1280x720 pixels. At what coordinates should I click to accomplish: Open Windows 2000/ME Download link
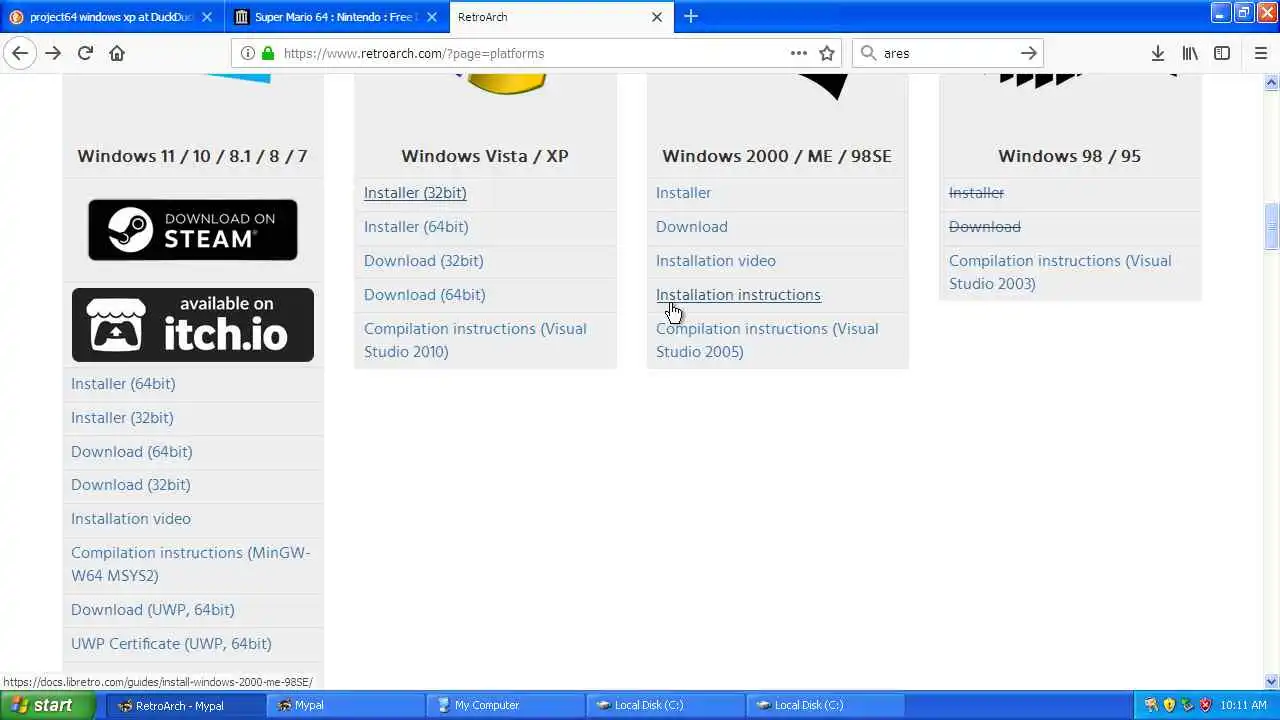point(692,227)
